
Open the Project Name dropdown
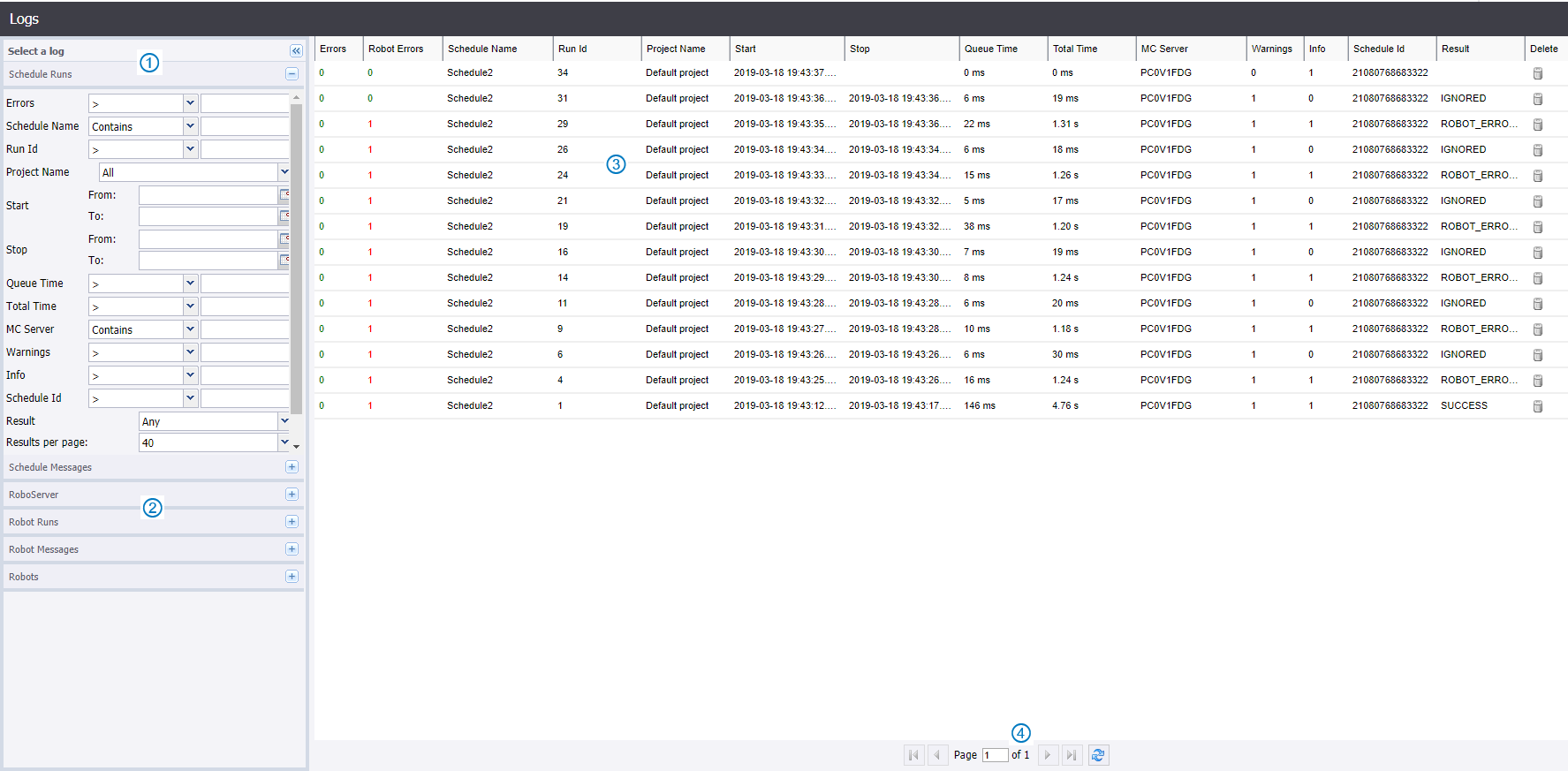284,172
